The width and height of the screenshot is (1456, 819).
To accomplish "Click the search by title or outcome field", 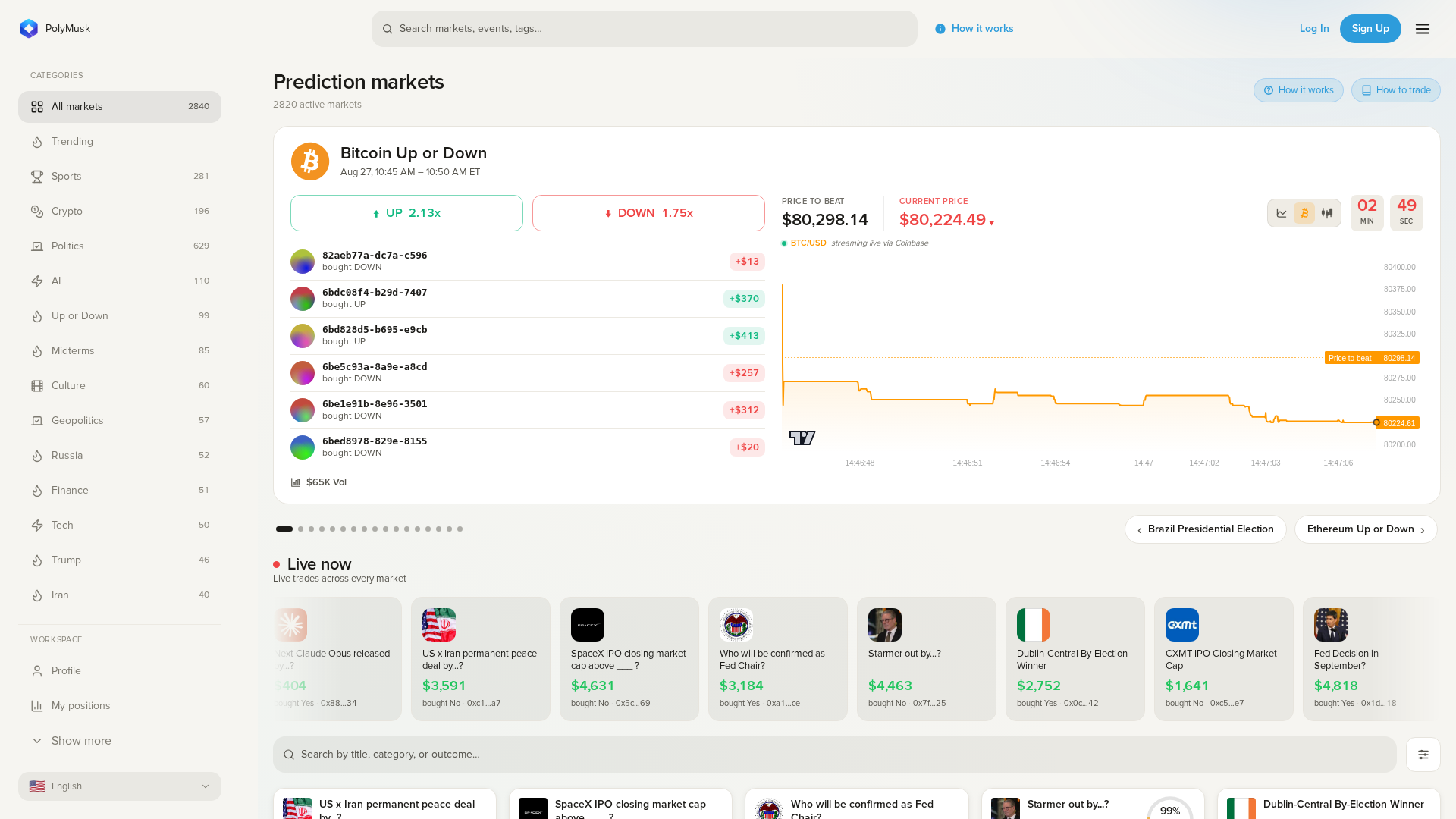I will click(x=835, y=755).
